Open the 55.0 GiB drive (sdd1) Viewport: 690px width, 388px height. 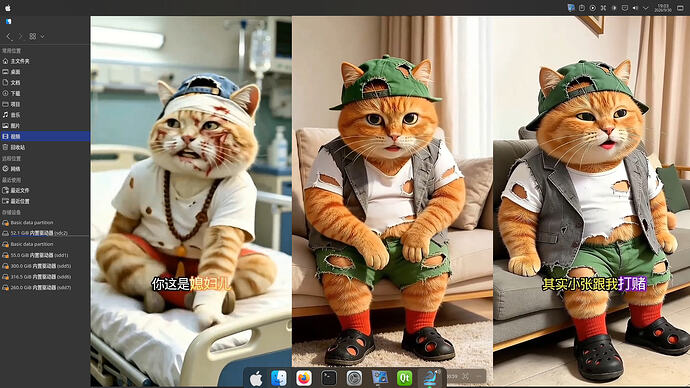[x=45, y=255]
